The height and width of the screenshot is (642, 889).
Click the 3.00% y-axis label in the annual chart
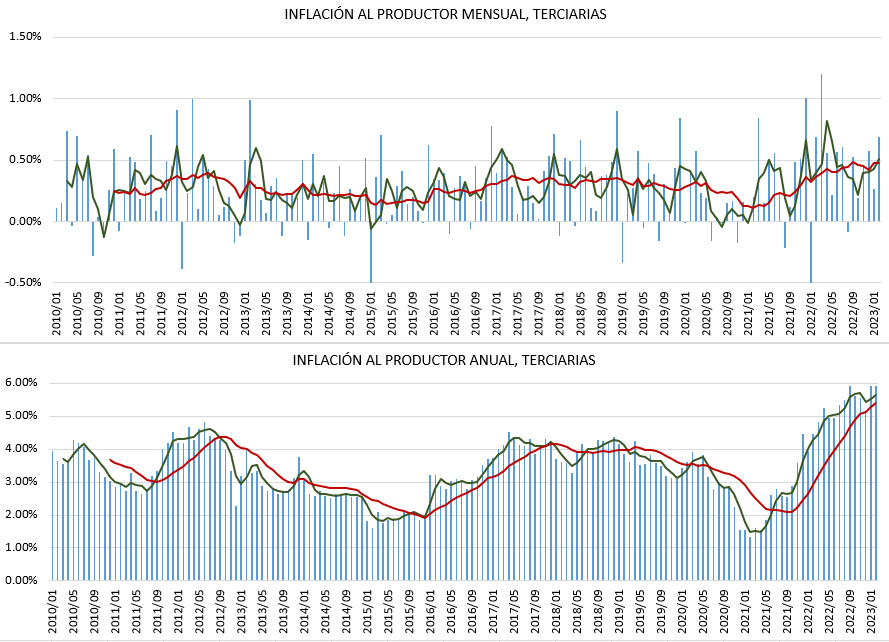[22, 481]
